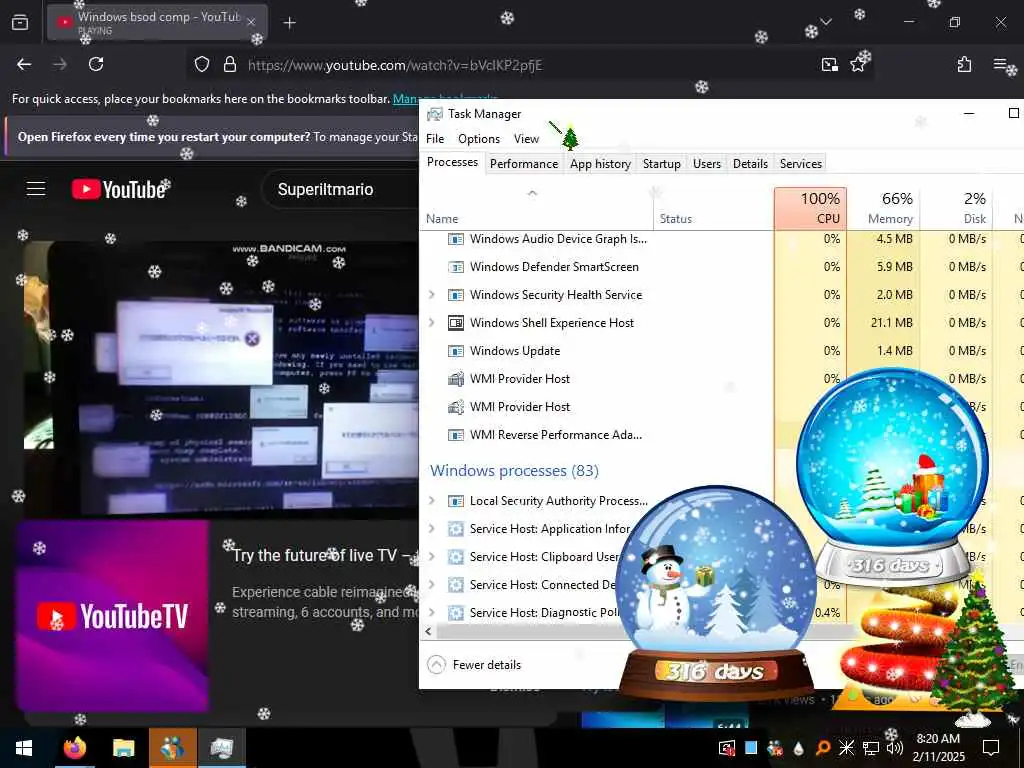Open the taskbar clock showing 8:20 AM

click(938, 748)
